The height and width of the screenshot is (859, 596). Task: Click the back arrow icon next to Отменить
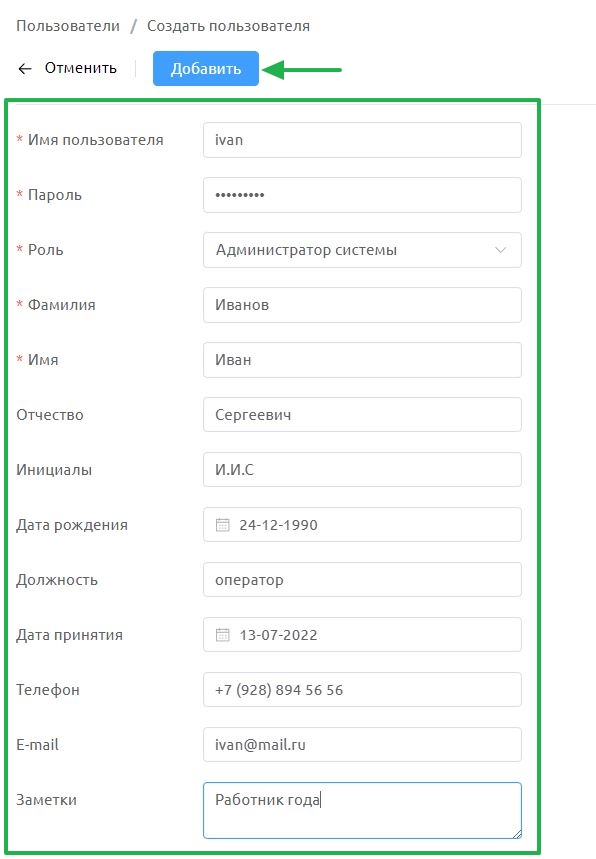point(25,68)
